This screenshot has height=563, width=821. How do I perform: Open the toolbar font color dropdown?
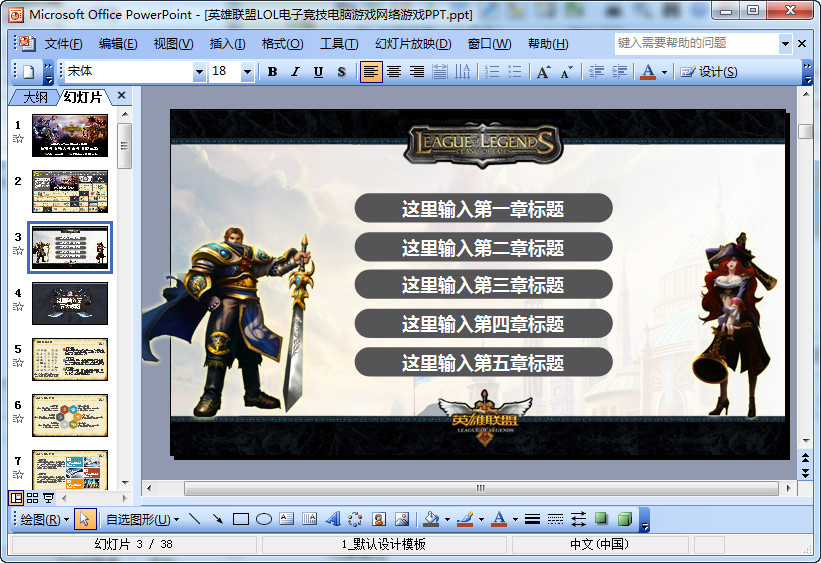click(x=664, y=72)
